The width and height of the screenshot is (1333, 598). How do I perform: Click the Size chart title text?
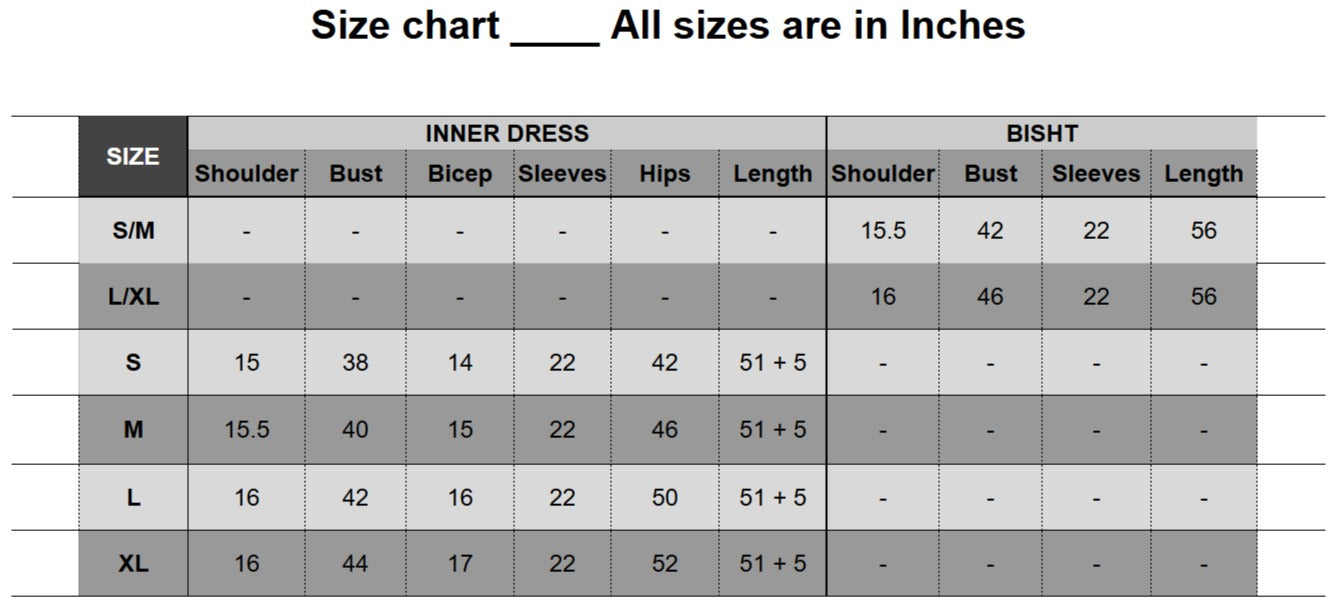667,25
